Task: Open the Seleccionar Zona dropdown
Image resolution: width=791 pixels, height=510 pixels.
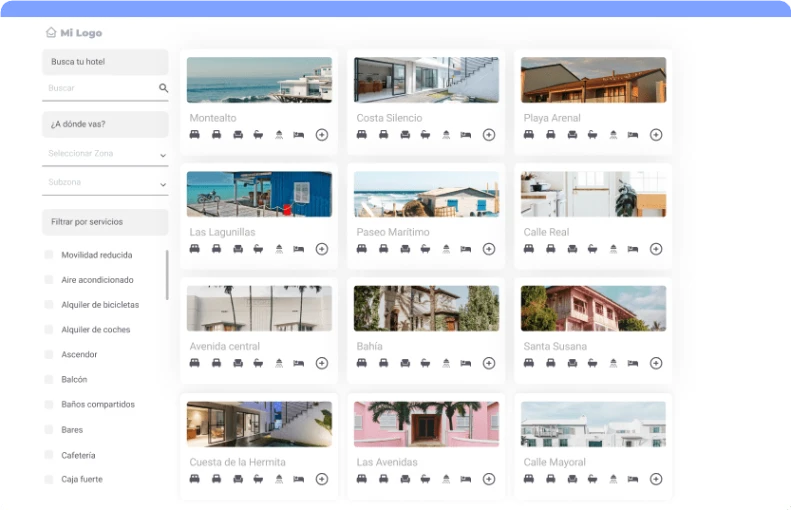Action: (105, 153)
